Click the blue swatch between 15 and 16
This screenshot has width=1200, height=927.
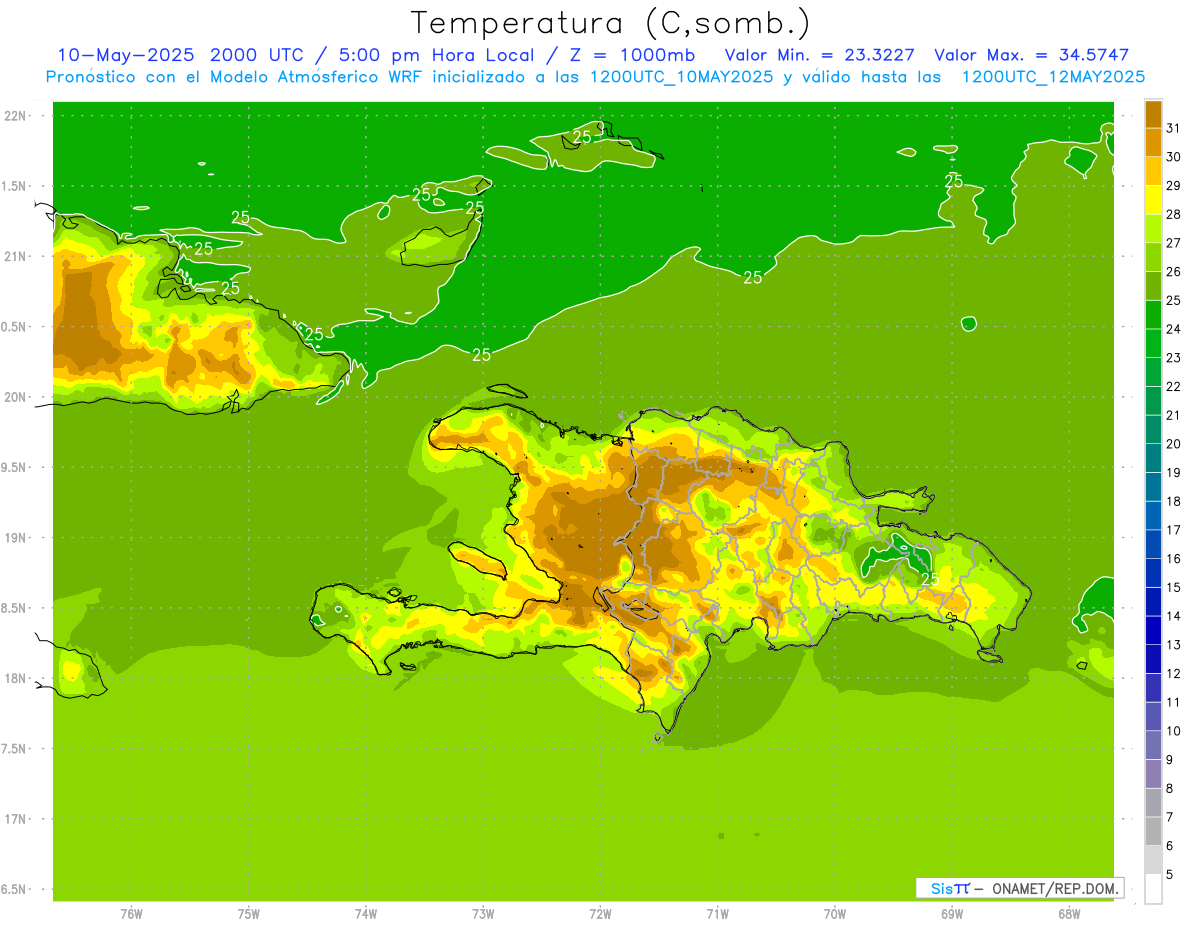pyautogui.click(x=1153, y=573)
